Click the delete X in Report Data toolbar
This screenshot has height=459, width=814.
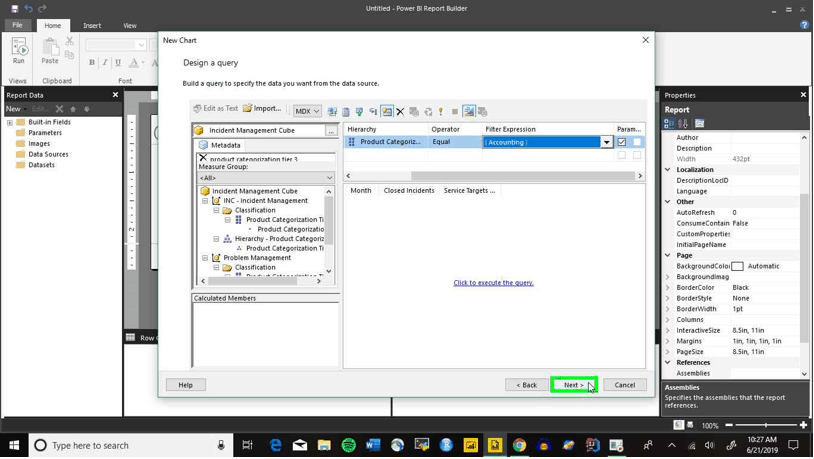[x=59, y=109]
